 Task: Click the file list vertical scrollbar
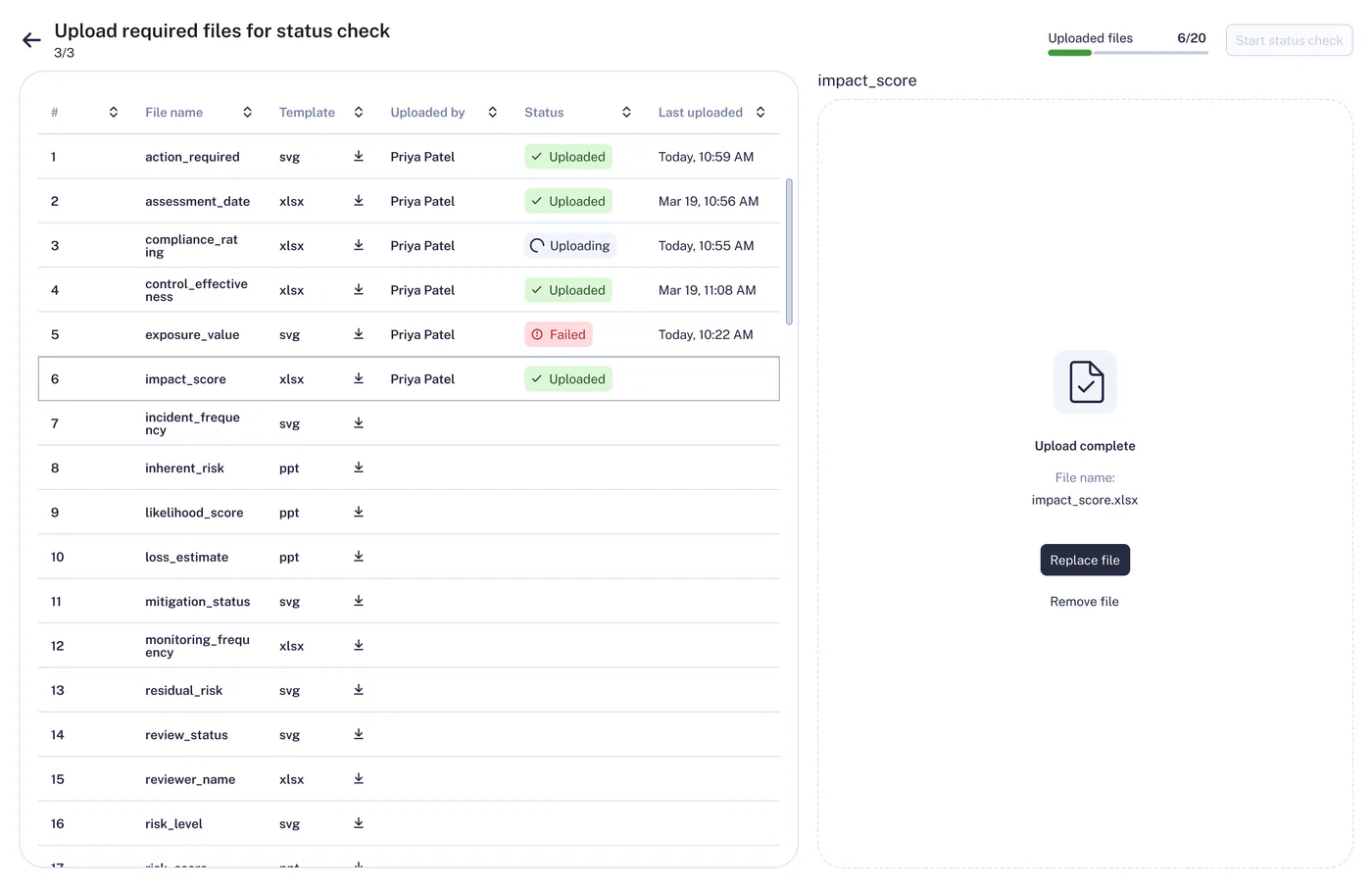[x=789, y=251]
